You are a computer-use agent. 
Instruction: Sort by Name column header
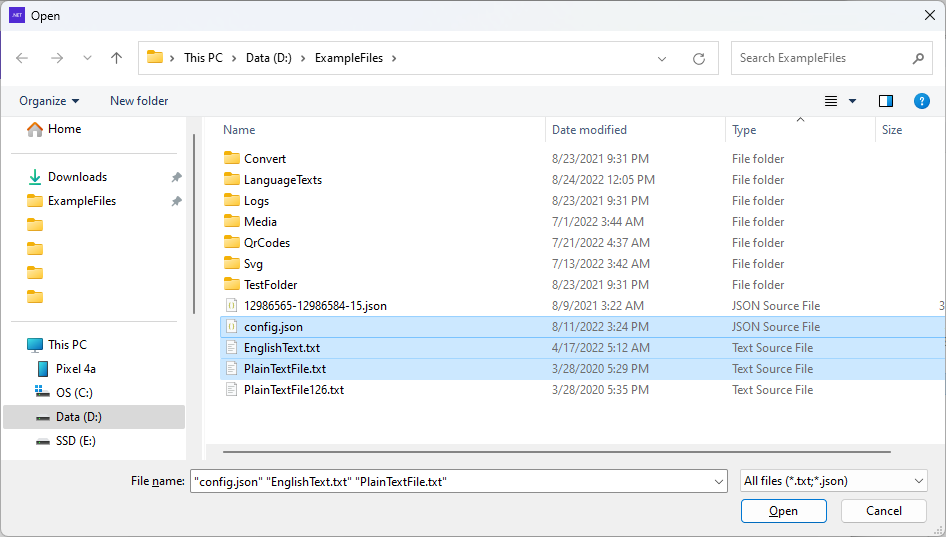coord(239,130)
